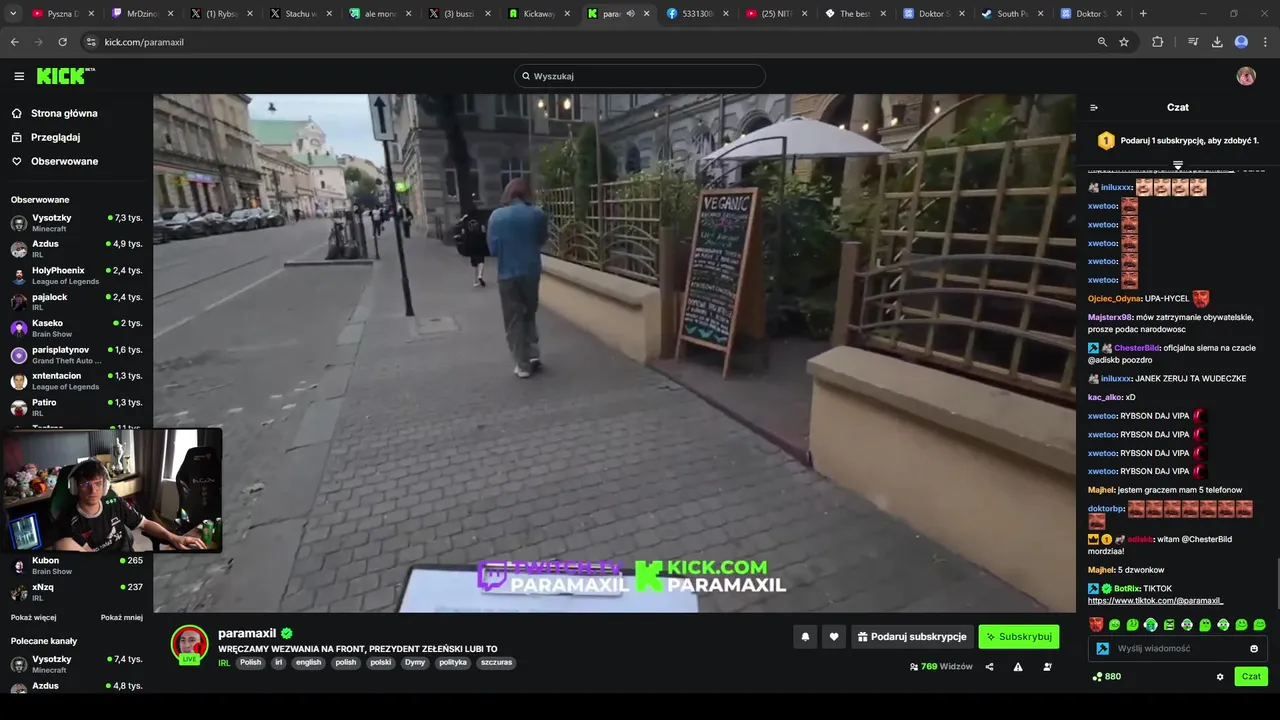Screen dimensions: 1280x720
Task: Reload the page
Action: 62,42
